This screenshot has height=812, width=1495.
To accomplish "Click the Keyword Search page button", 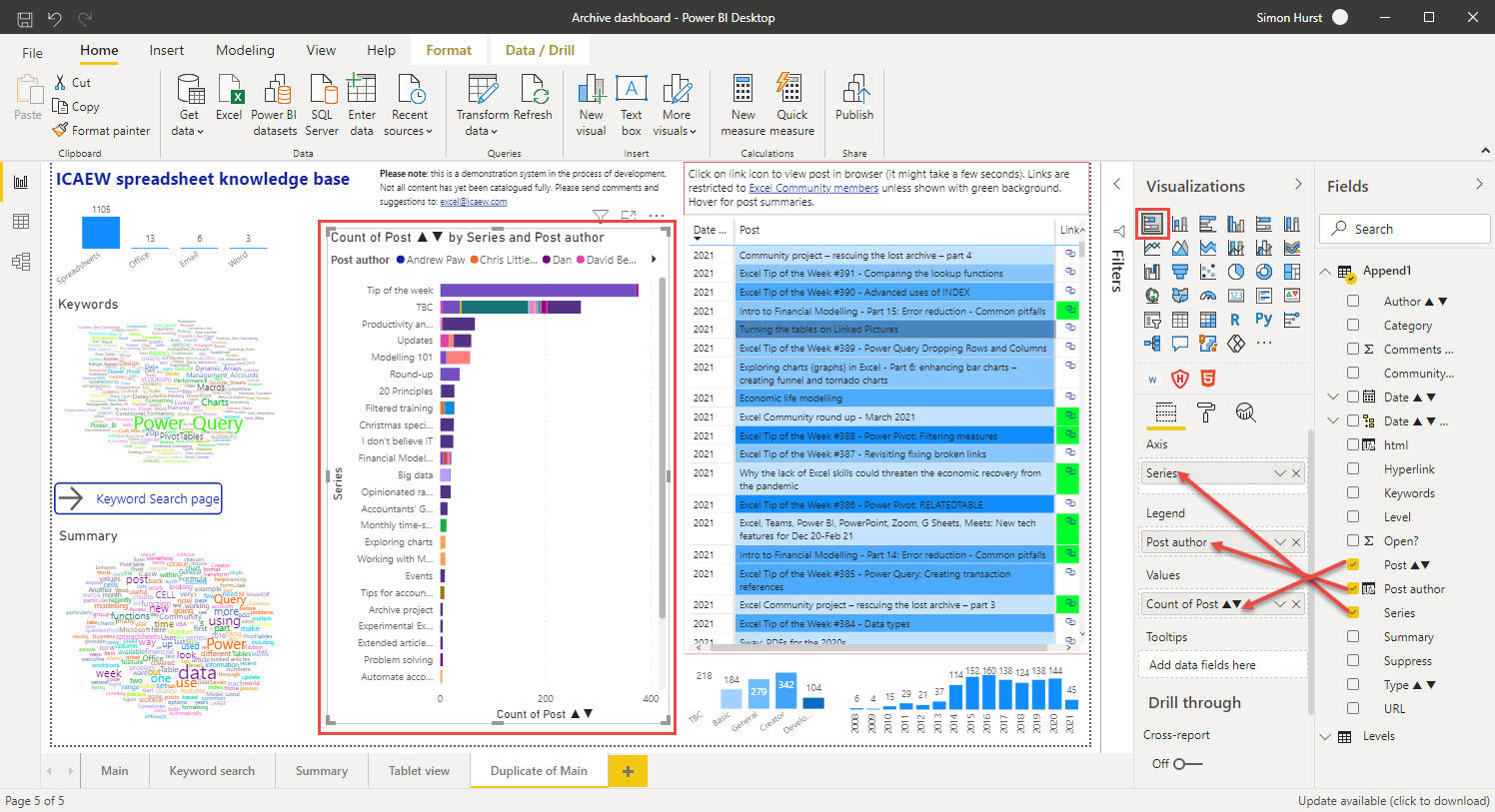I will click(x=138, y=498).
